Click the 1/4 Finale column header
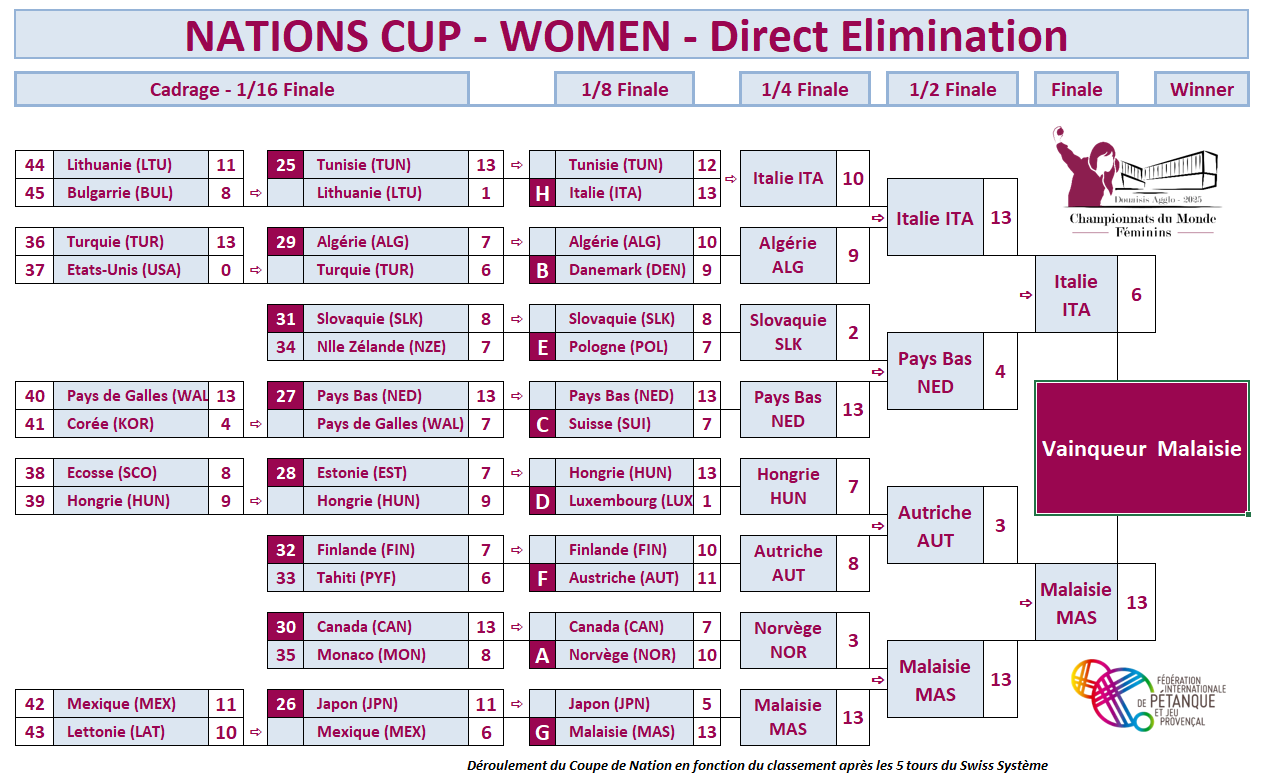The height and width of the screenshot is (776, 1268). pos(805,89)
